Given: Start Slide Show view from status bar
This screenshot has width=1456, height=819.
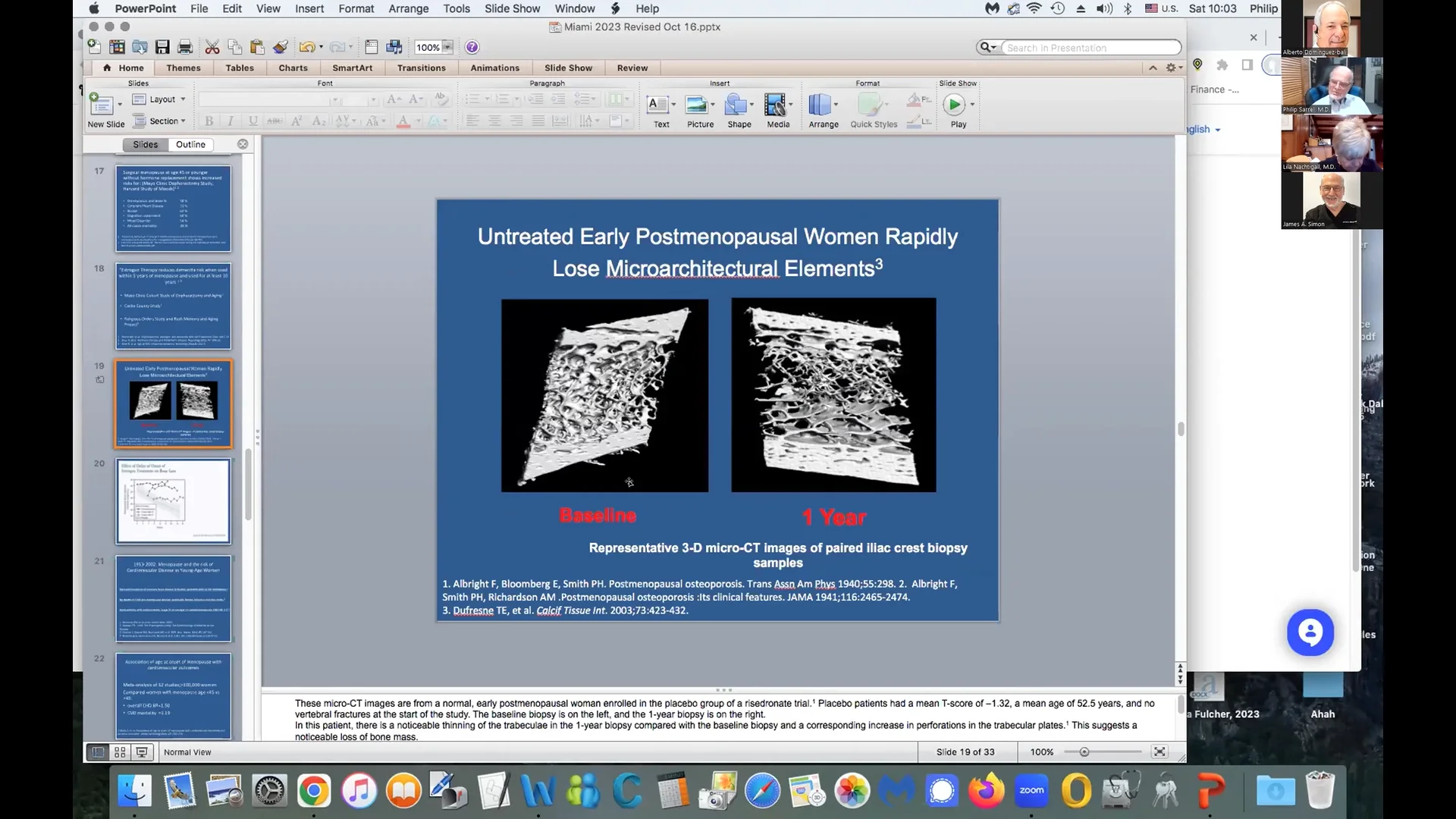Looking at the screenshot, I should (142, 752).
